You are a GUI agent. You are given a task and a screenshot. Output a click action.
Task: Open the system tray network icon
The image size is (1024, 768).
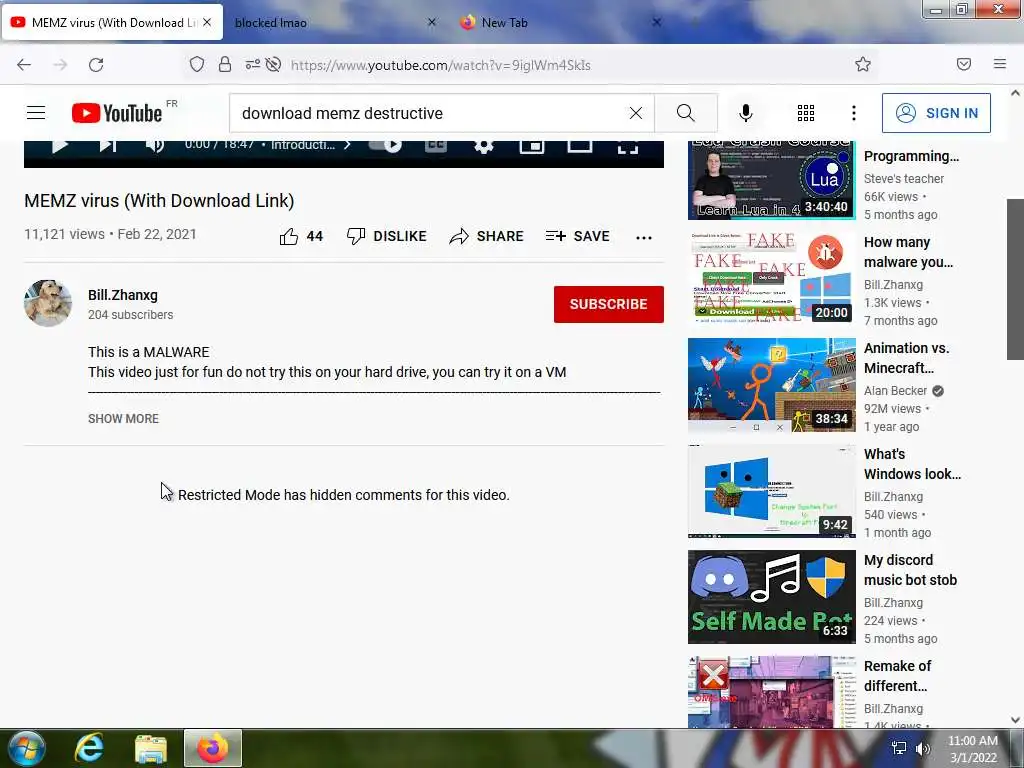pos(899,748)
